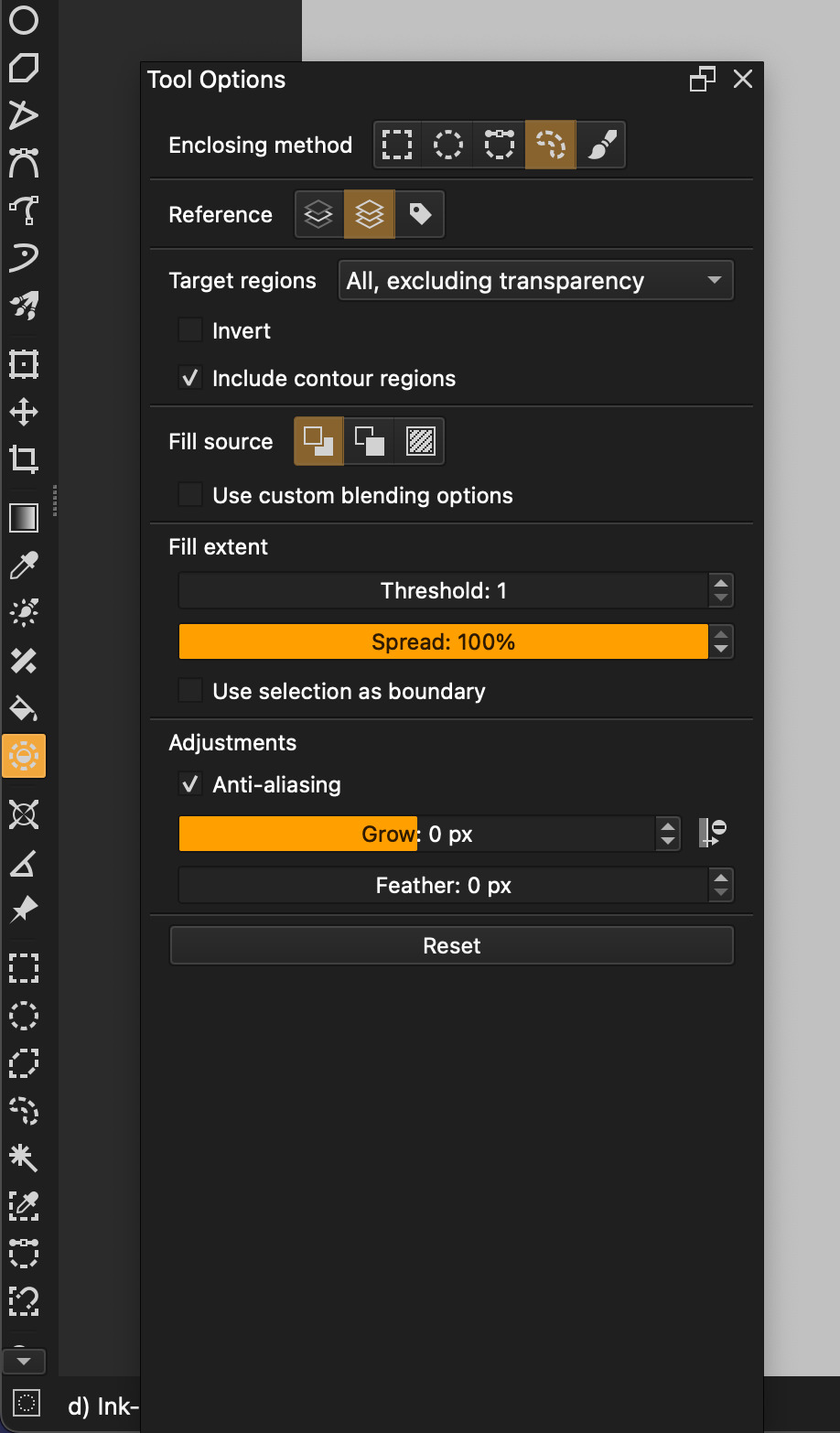Set reference to color labeled layers
Viewport: 840px width, 1433px height.
click(420, 214)
